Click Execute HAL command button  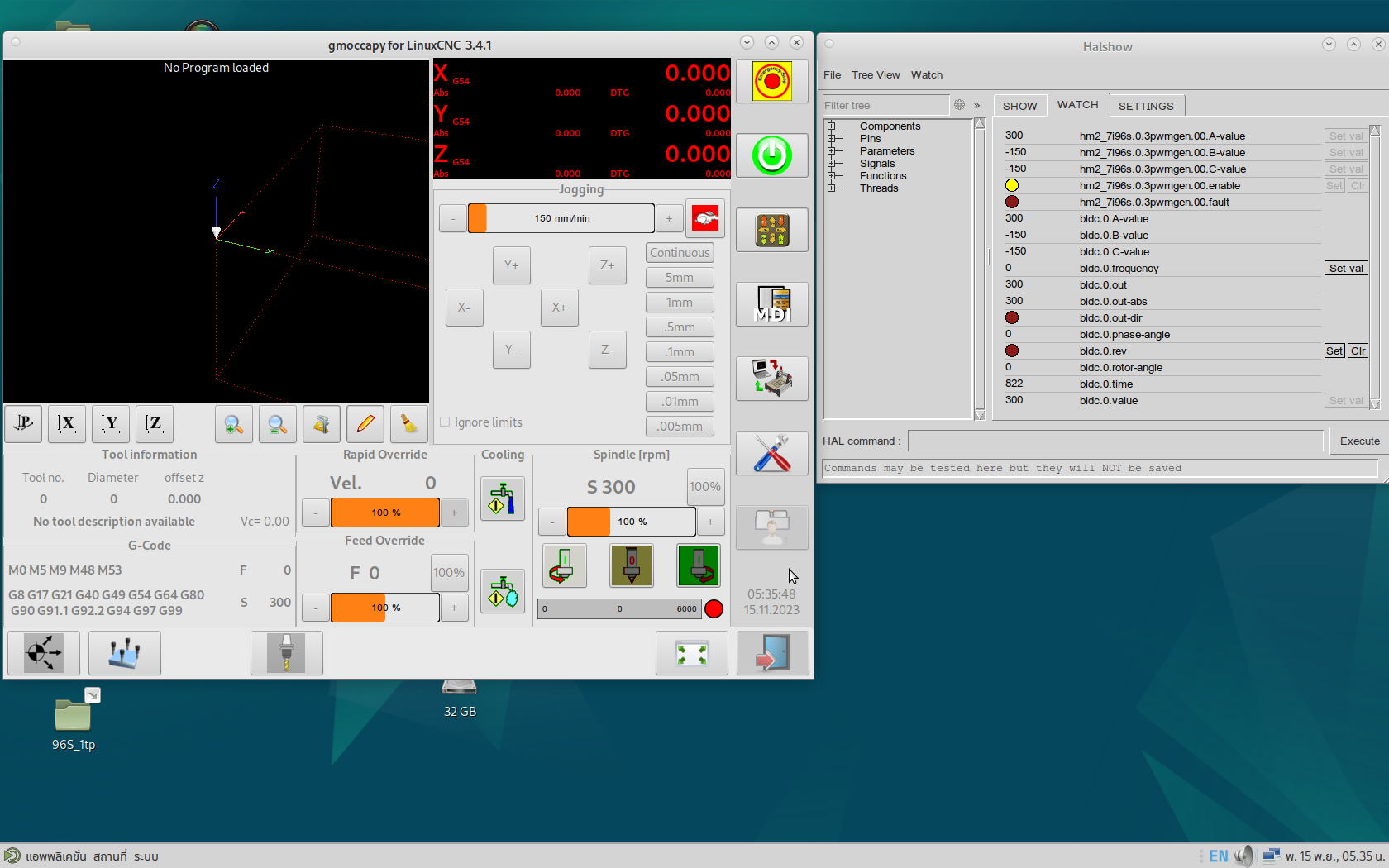pyautogui.click(x=1359, y=441)
